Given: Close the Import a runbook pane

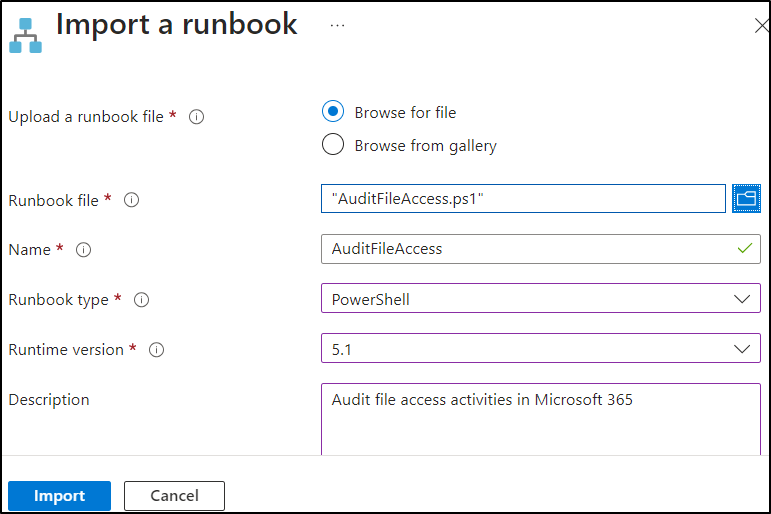Looking at the screenshot, I should tap(762, 26).
